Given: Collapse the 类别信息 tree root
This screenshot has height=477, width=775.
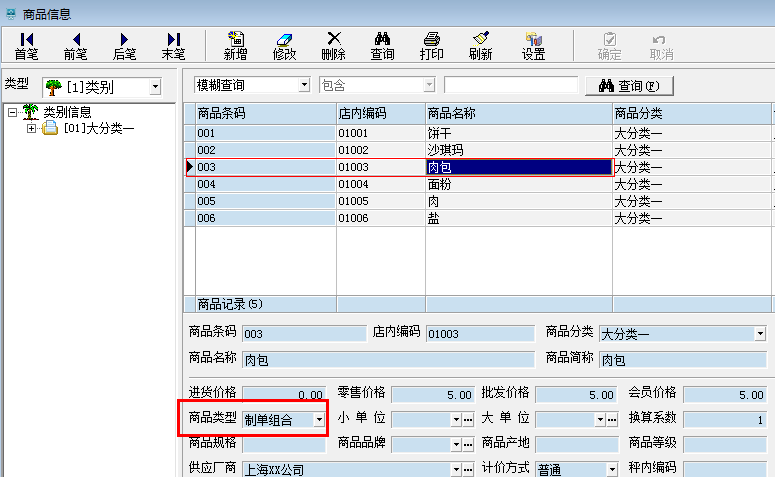Looking at the screenshot, I should point(12,113).
